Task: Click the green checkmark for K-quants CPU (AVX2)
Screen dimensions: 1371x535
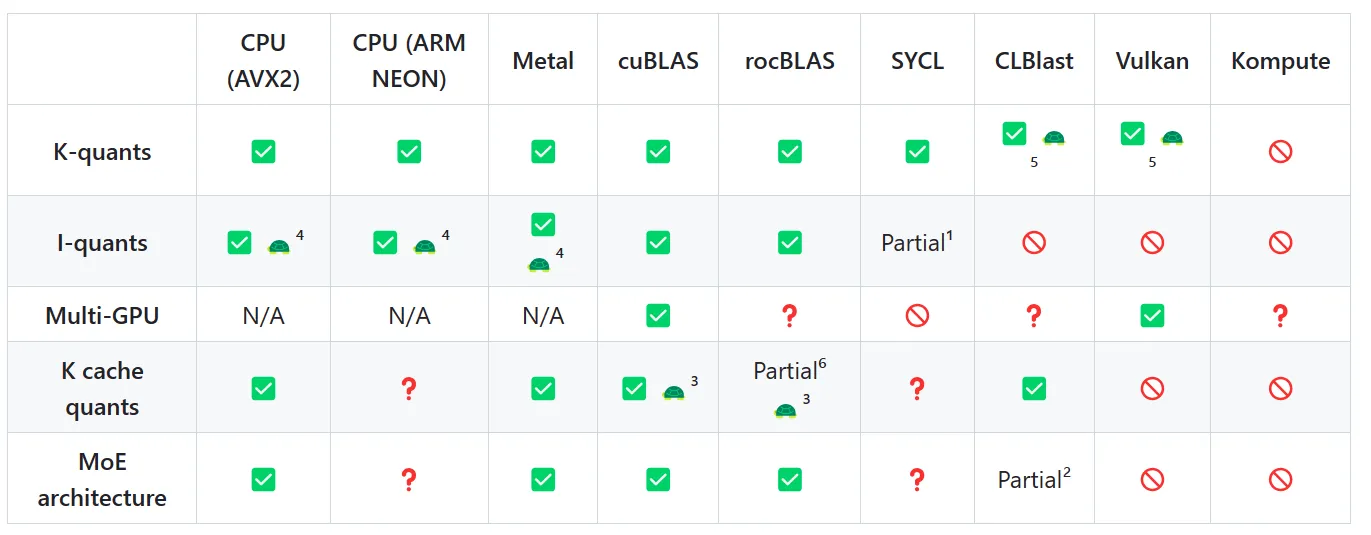Action: click(x=263, y=152)
